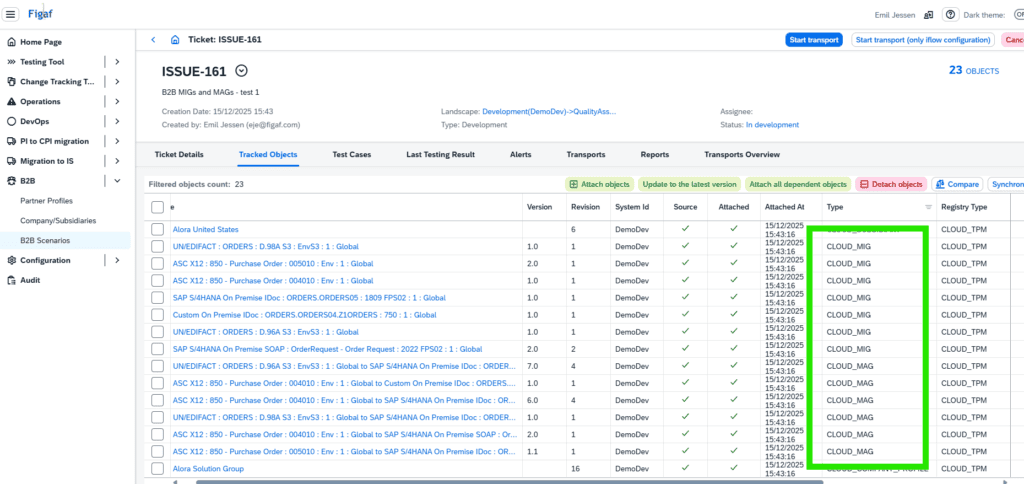Click the Detach objects button
The height and width of the screenshot is (484, 1024).
(x=891, y=184)
